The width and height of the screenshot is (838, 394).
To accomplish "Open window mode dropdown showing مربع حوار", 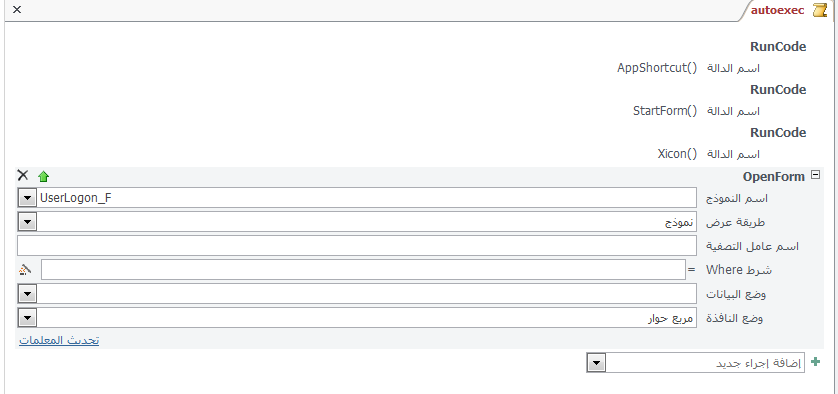I will pyautogui.click(x=27, y=318).
